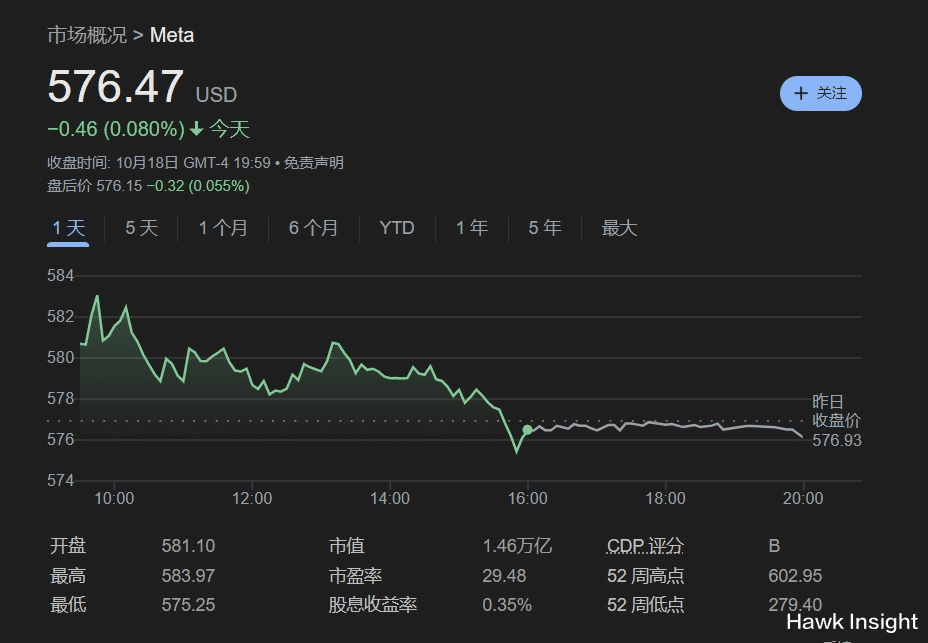Click the 股息收益率 row label

(373, 605)
